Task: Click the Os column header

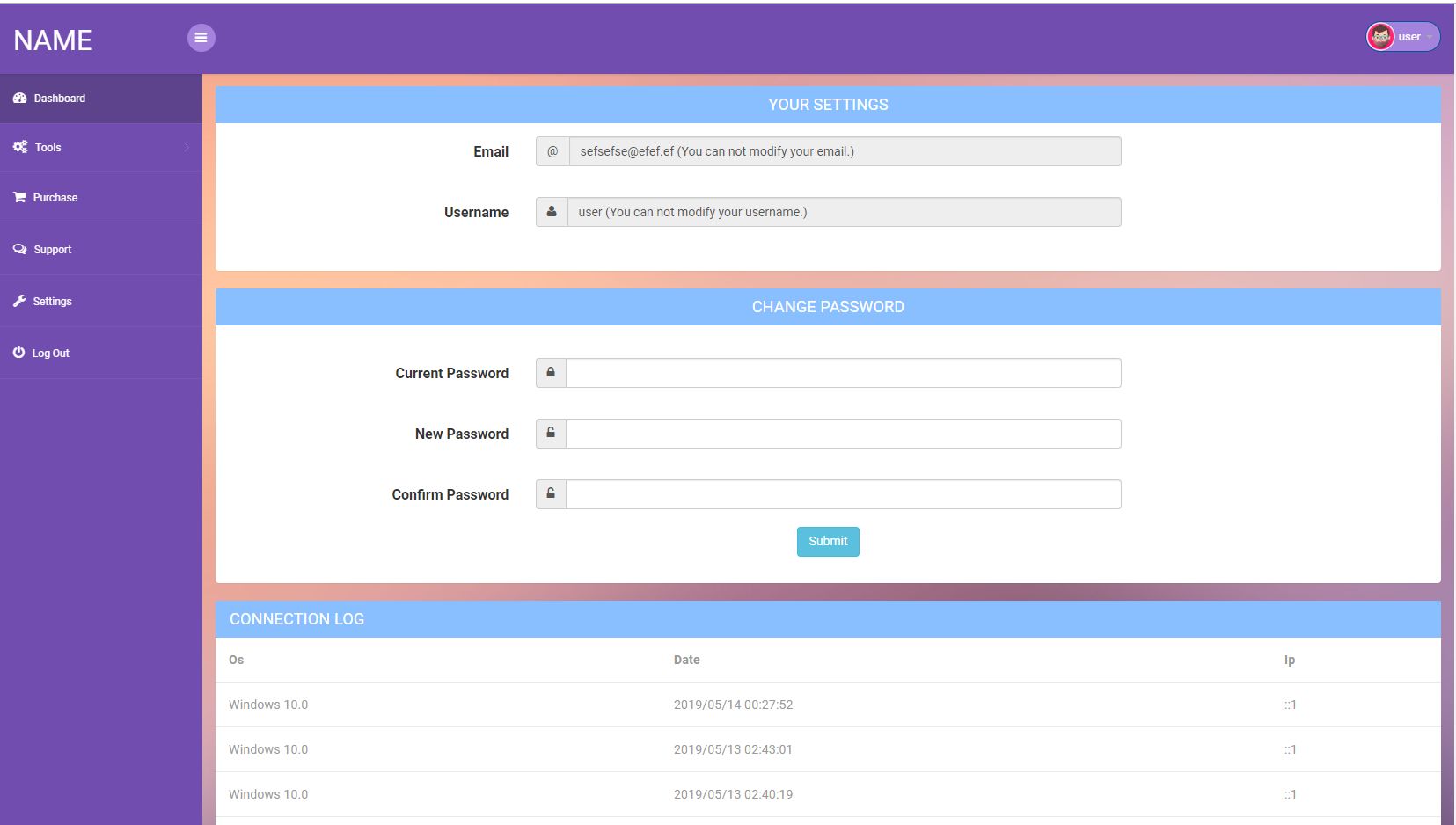Action: point(236,660)
